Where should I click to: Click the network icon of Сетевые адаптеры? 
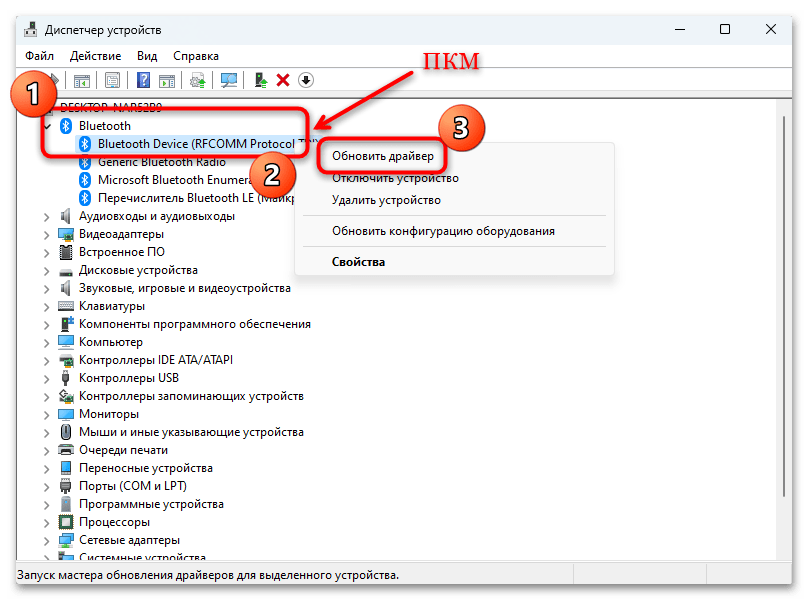click(x=66, y=540)
